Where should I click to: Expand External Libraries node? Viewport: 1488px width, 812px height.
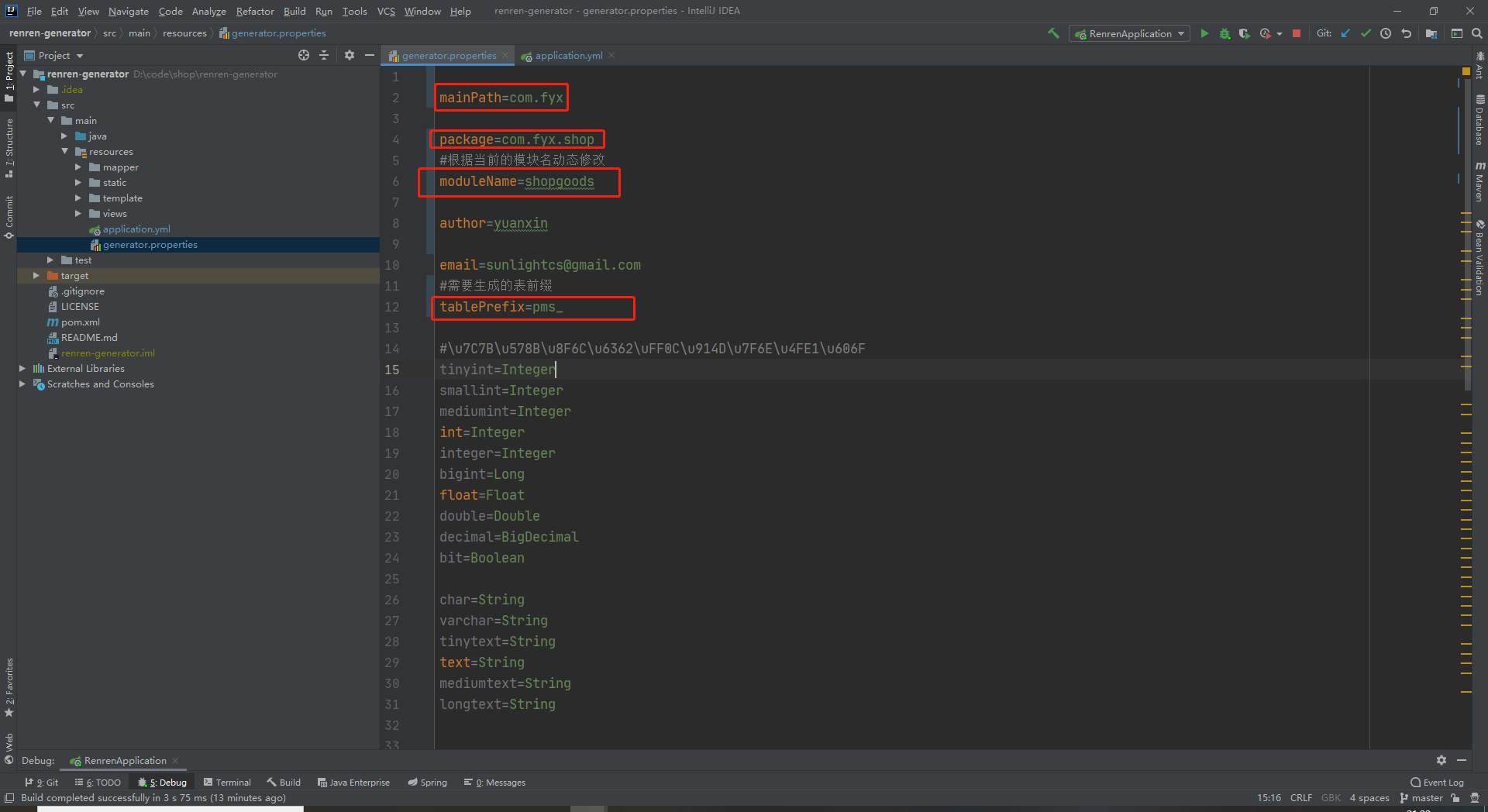coord(22,369)
